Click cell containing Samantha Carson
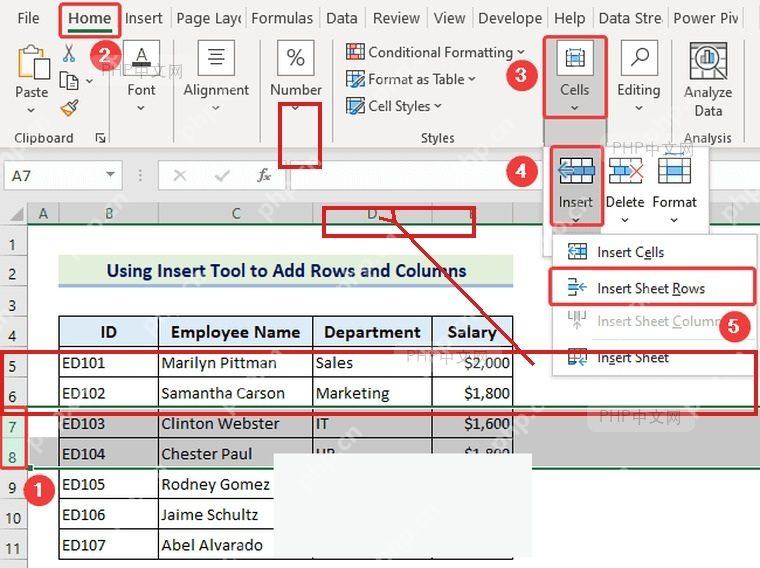This screenshot has height=568, width=760. (236, 393)
